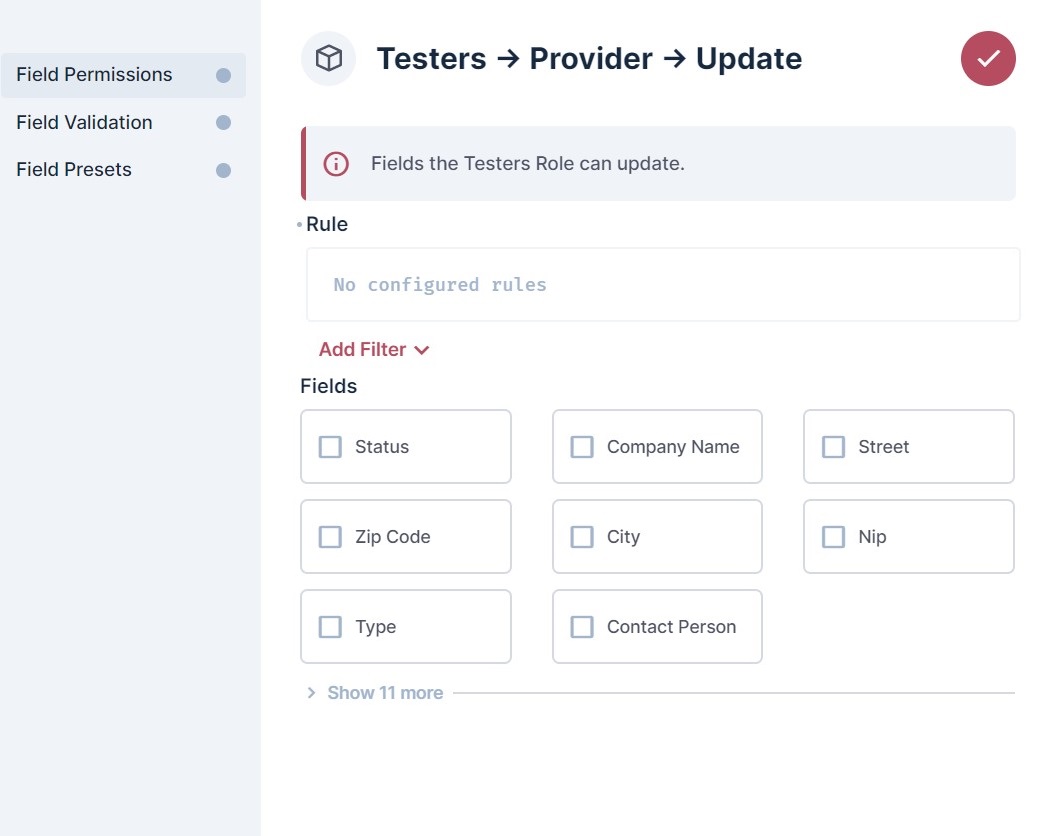
Task: Open the Field Presets section
Action: tap(73, 169)
